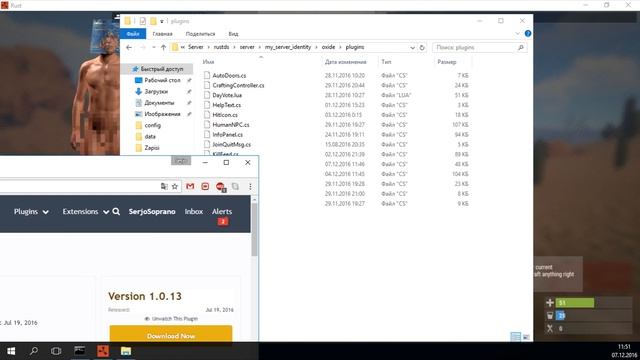Open Windows taskbar search
Viewport: 640px width, 360px height.
(x=34, y=351)
